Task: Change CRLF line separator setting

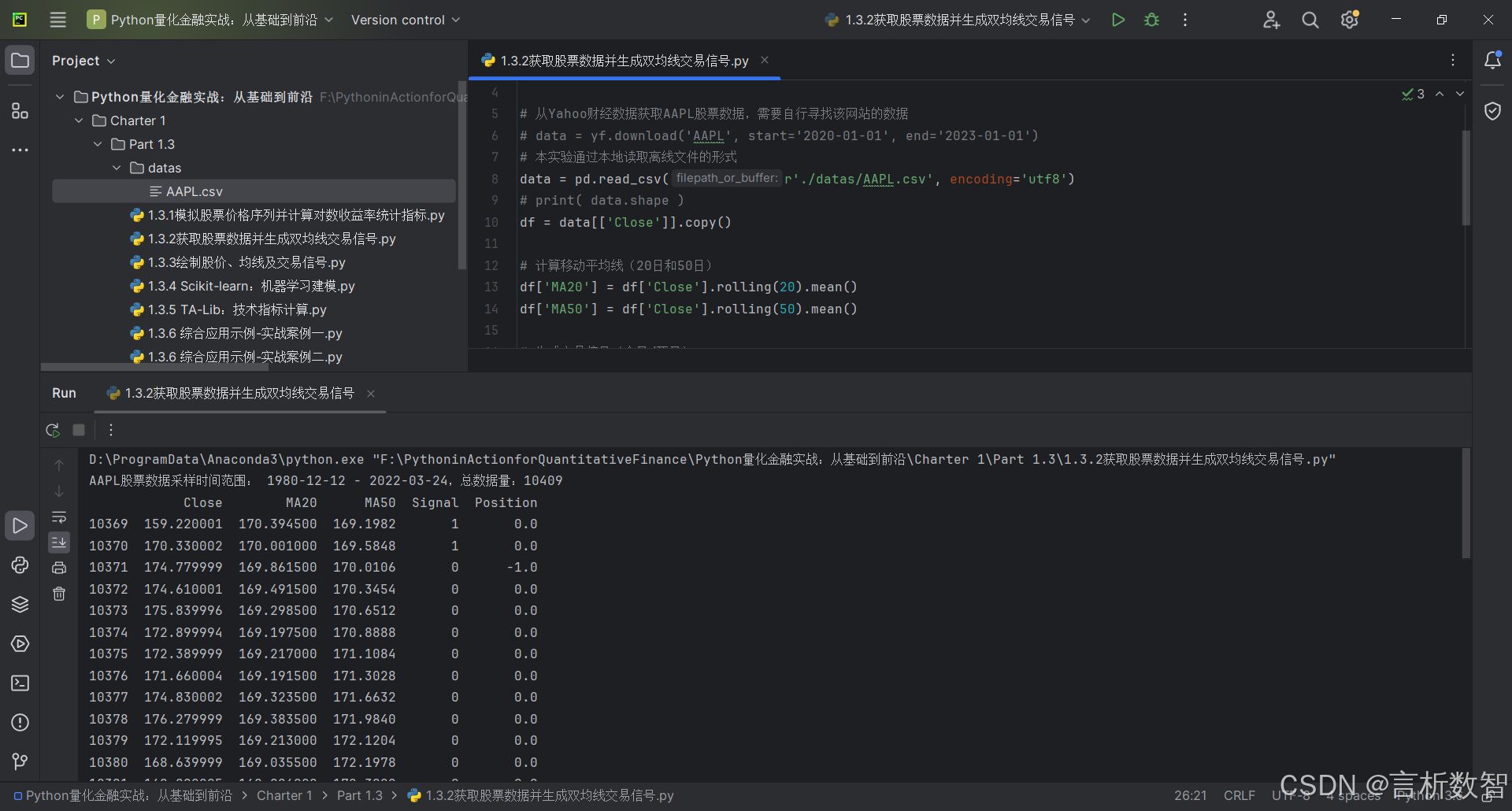Action: click(1239, 795)
